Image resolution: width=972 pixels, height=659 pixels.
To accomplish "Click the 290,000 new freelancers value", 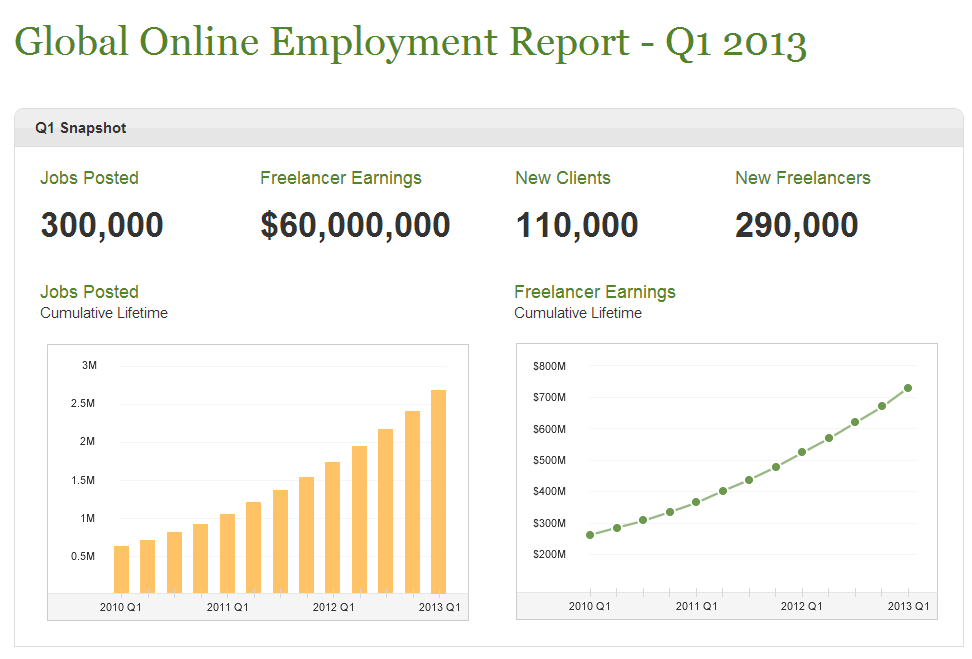I will (x=797, y=224).
